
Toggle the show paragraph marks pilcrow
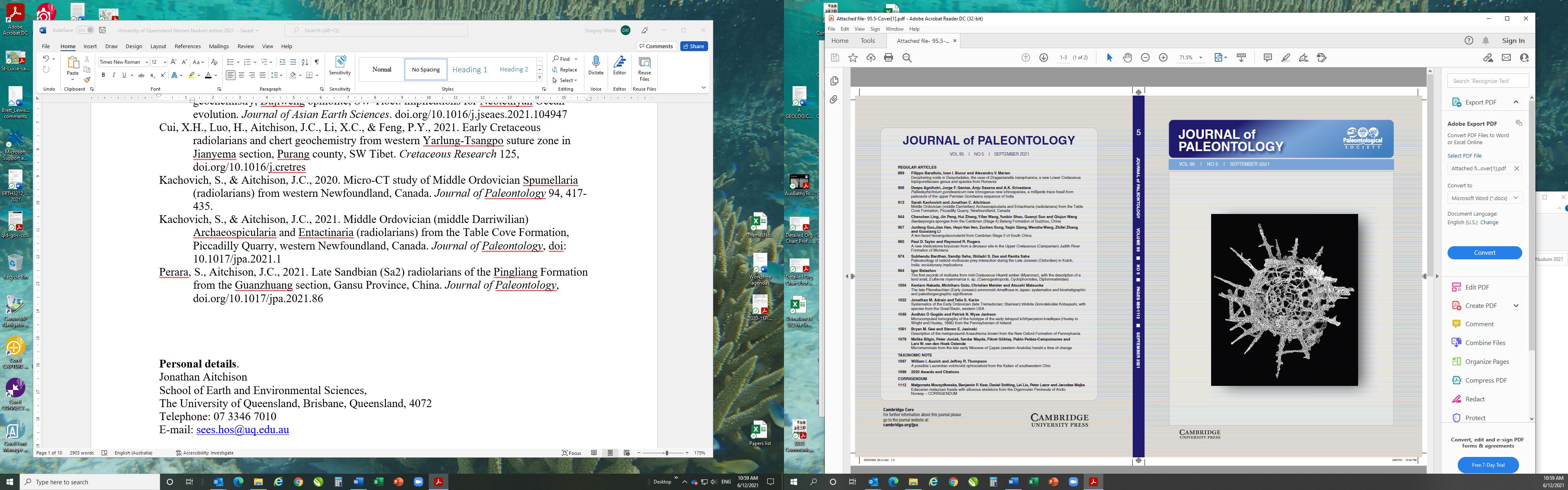coord(316,62)
